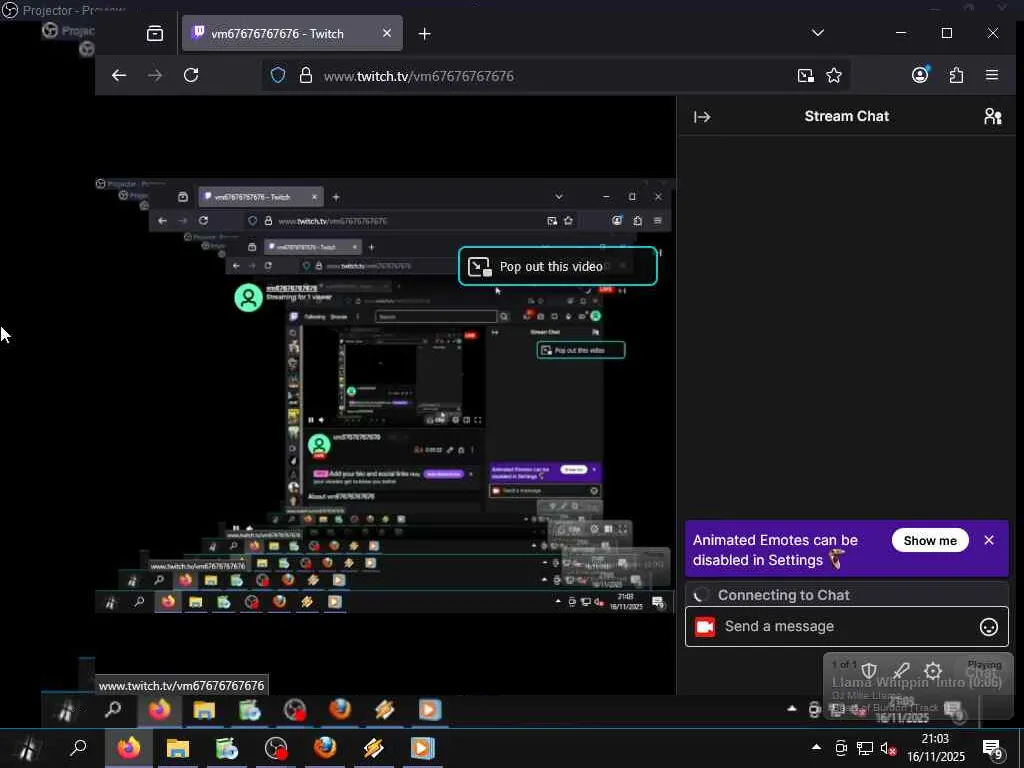Screen dimensions: 1024x768
Task: Show site security info via padlock icon
Action: [x=305, y=76]
